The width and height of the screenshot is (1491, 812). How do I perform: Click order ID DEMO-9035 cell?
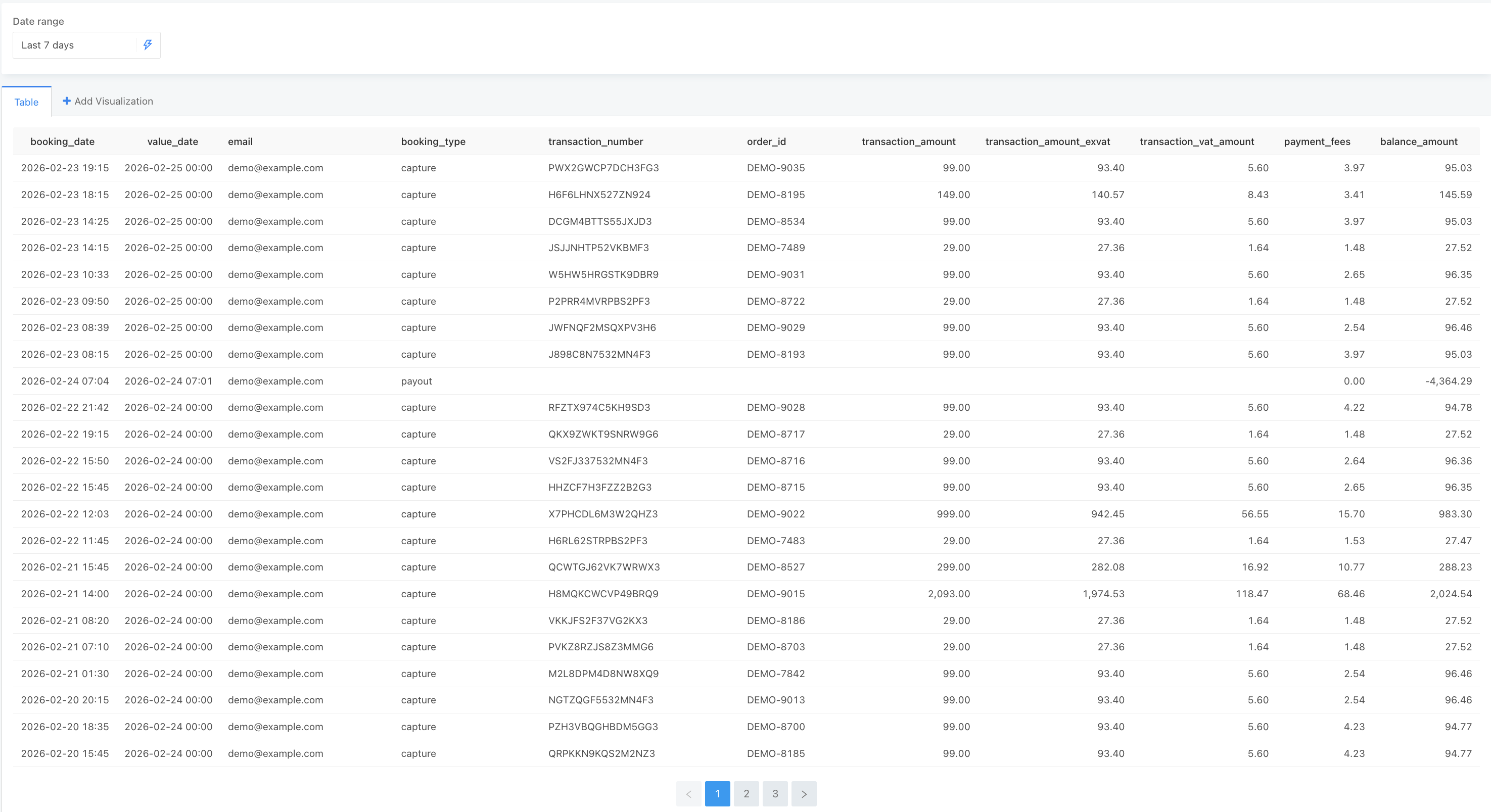pos(776,168)
